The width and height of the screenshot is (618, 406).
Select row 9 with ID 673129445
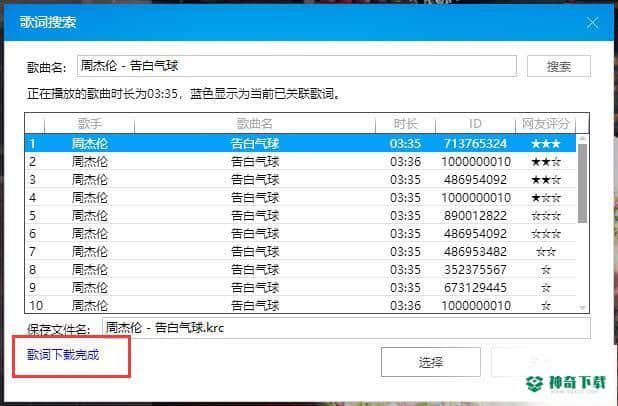[300, 288]
